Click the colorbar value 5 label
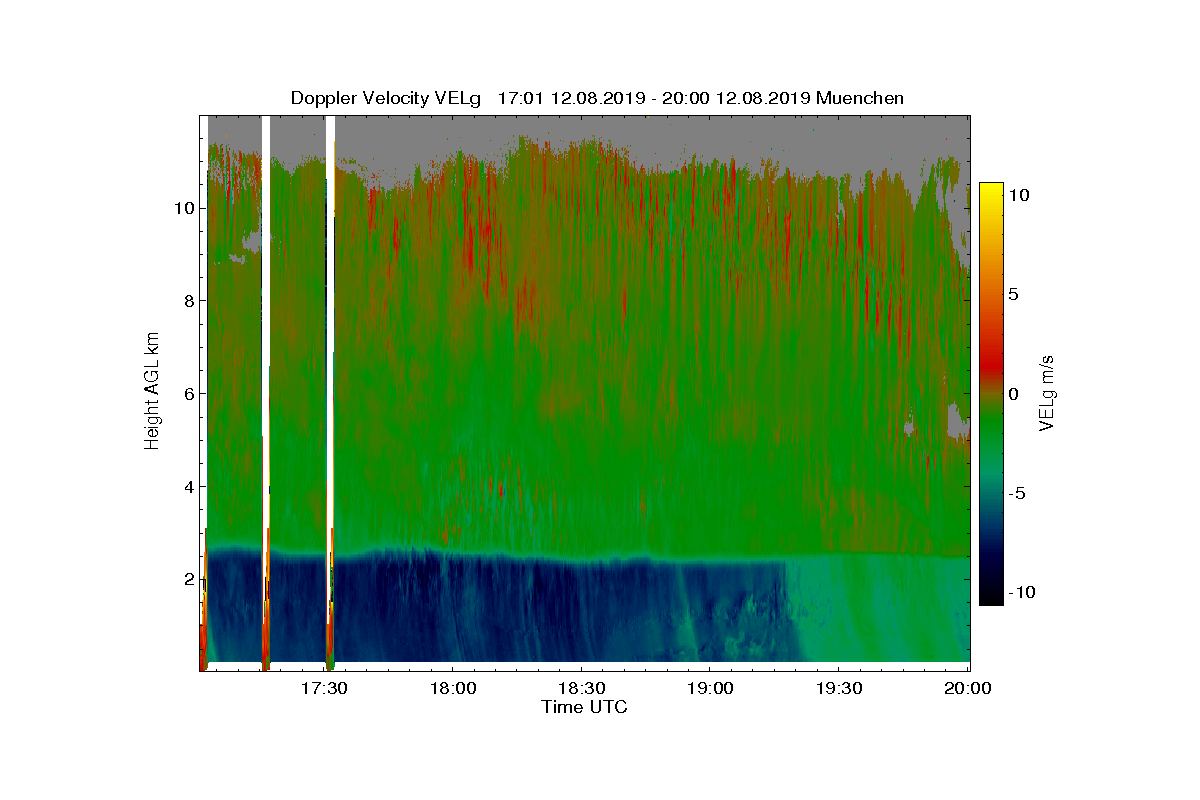The height and width of the screenshot is (800, 1200). coord(1013,295)
